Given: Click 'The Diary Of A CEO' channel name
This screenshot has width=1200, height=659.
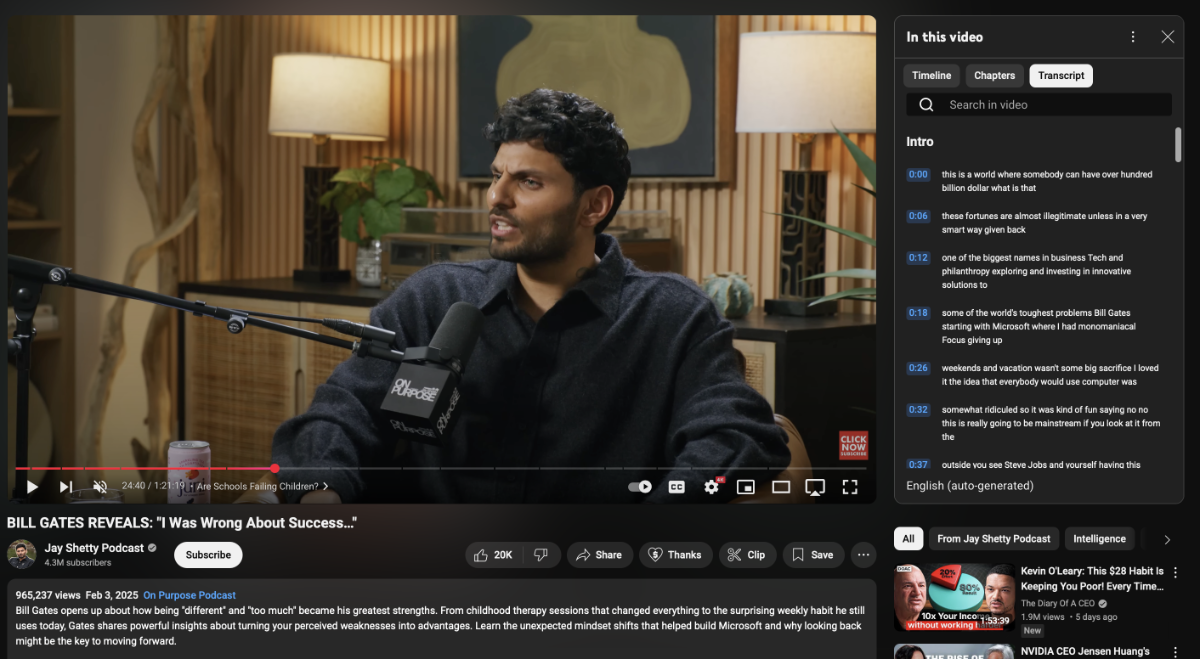Looking at the screenshot, I should [1057, 604].
